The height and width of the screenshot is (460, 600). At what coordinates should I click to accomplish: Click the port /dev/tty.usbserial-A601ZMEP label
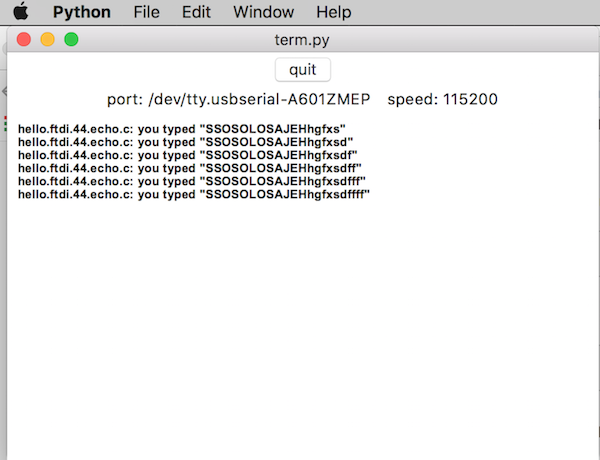click(x=238, y=100)
